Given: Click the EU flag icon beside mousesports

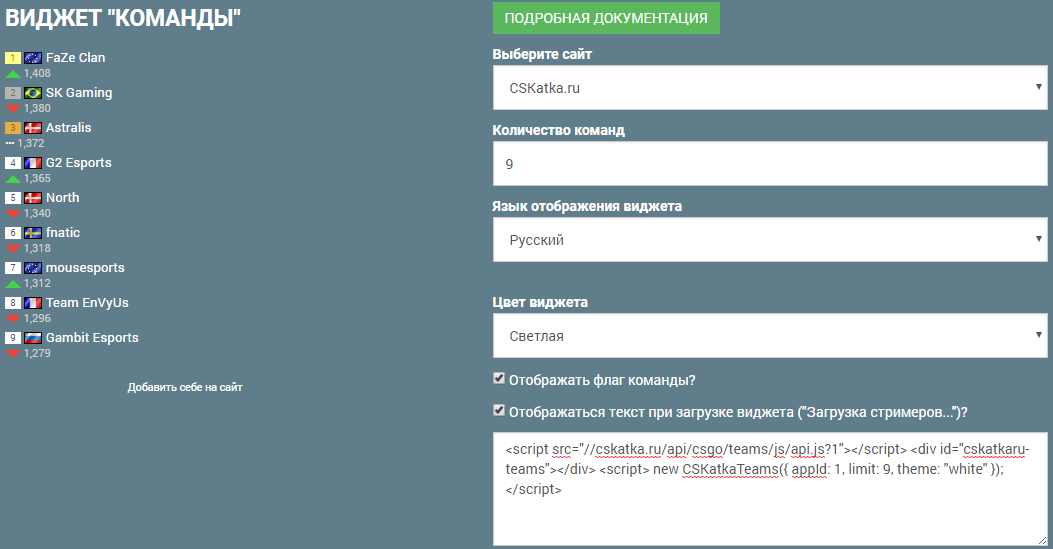Looking at the screenshot, I should pyautogui.click(x=33, y=268).
